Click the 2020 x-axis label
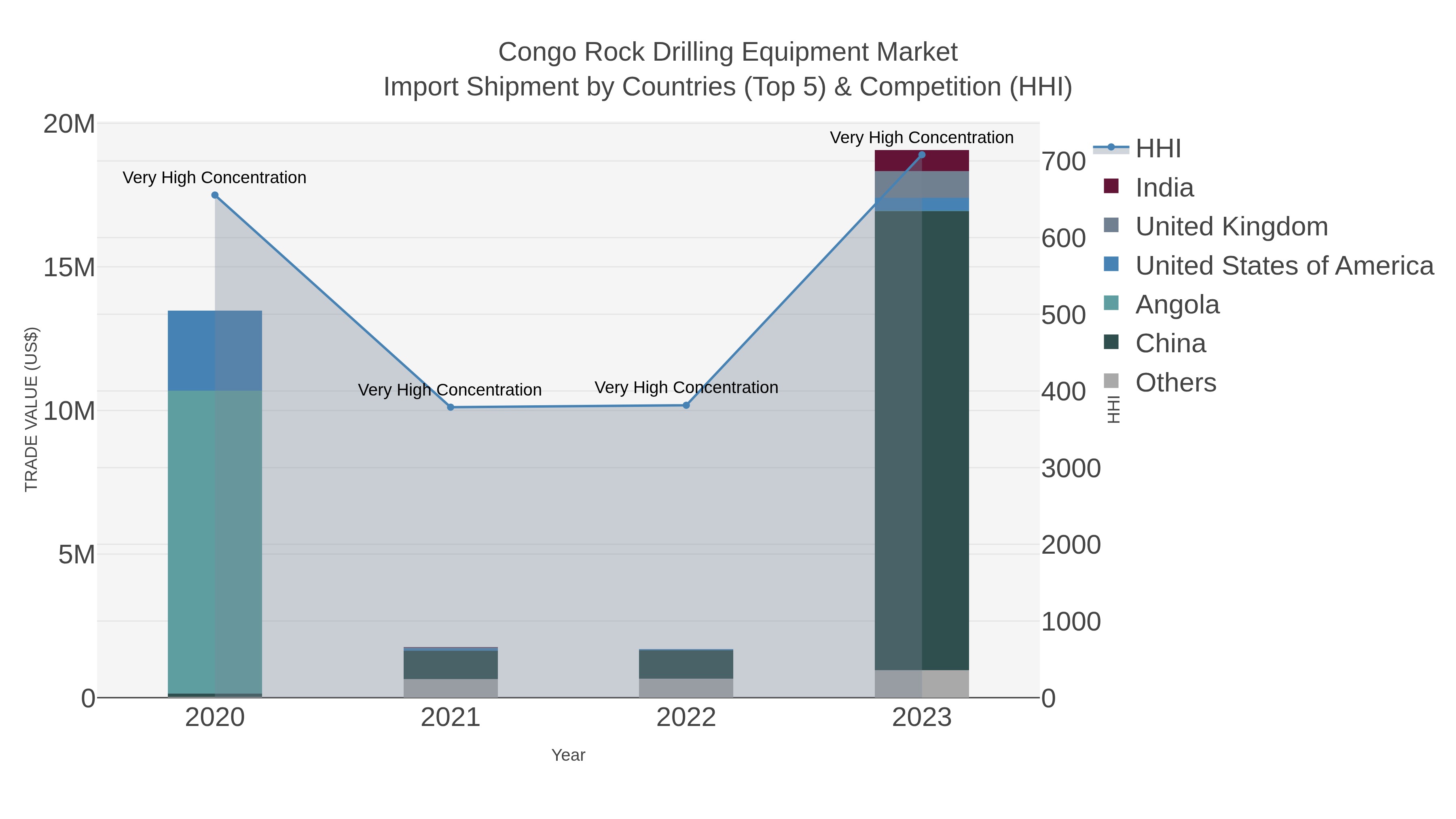Image resolution: width=1456 pixels, height=819 pixels. click(215, 718)
